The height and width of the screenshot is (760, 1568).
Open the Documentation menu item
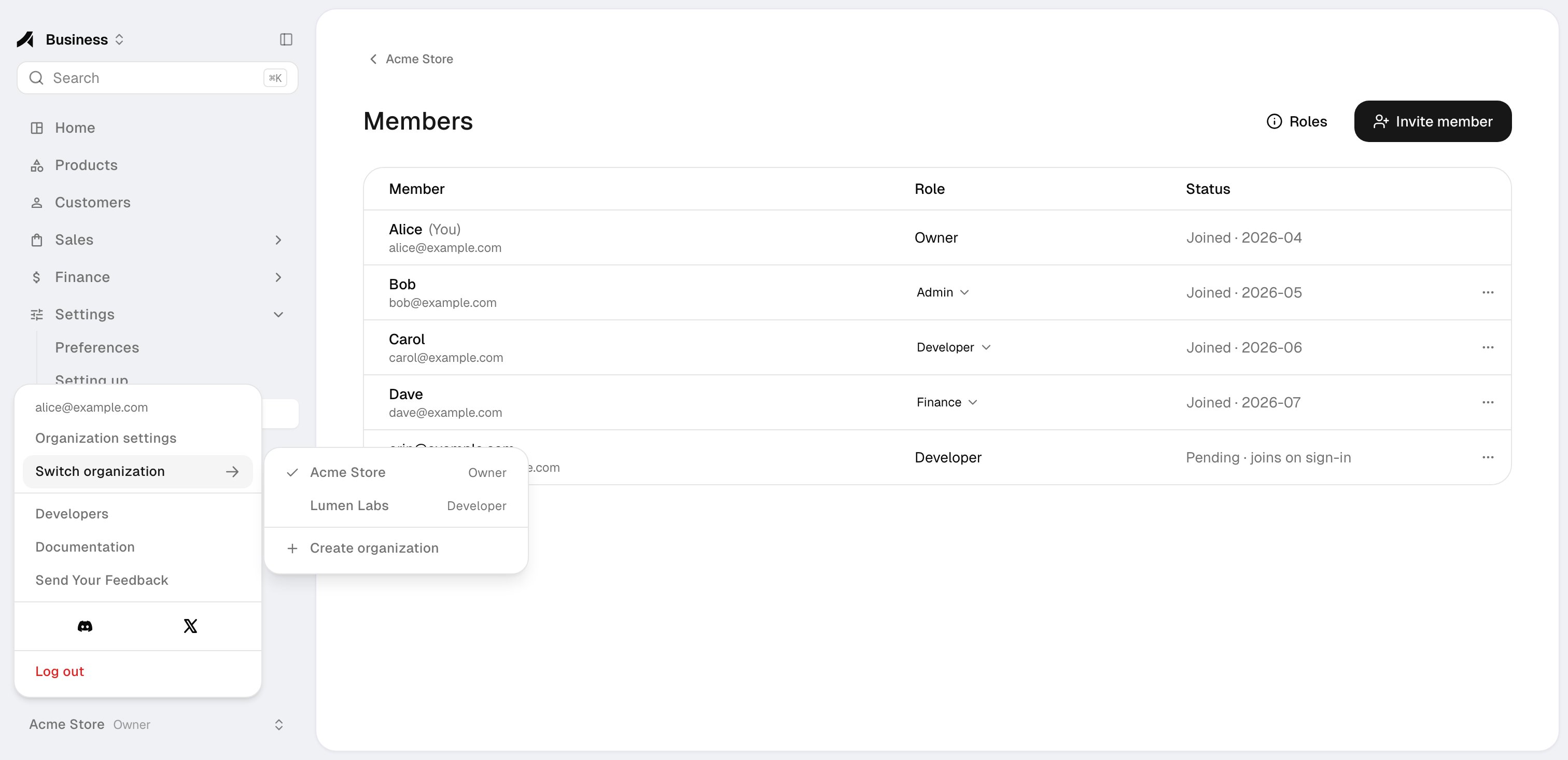(x=137, y=547)
